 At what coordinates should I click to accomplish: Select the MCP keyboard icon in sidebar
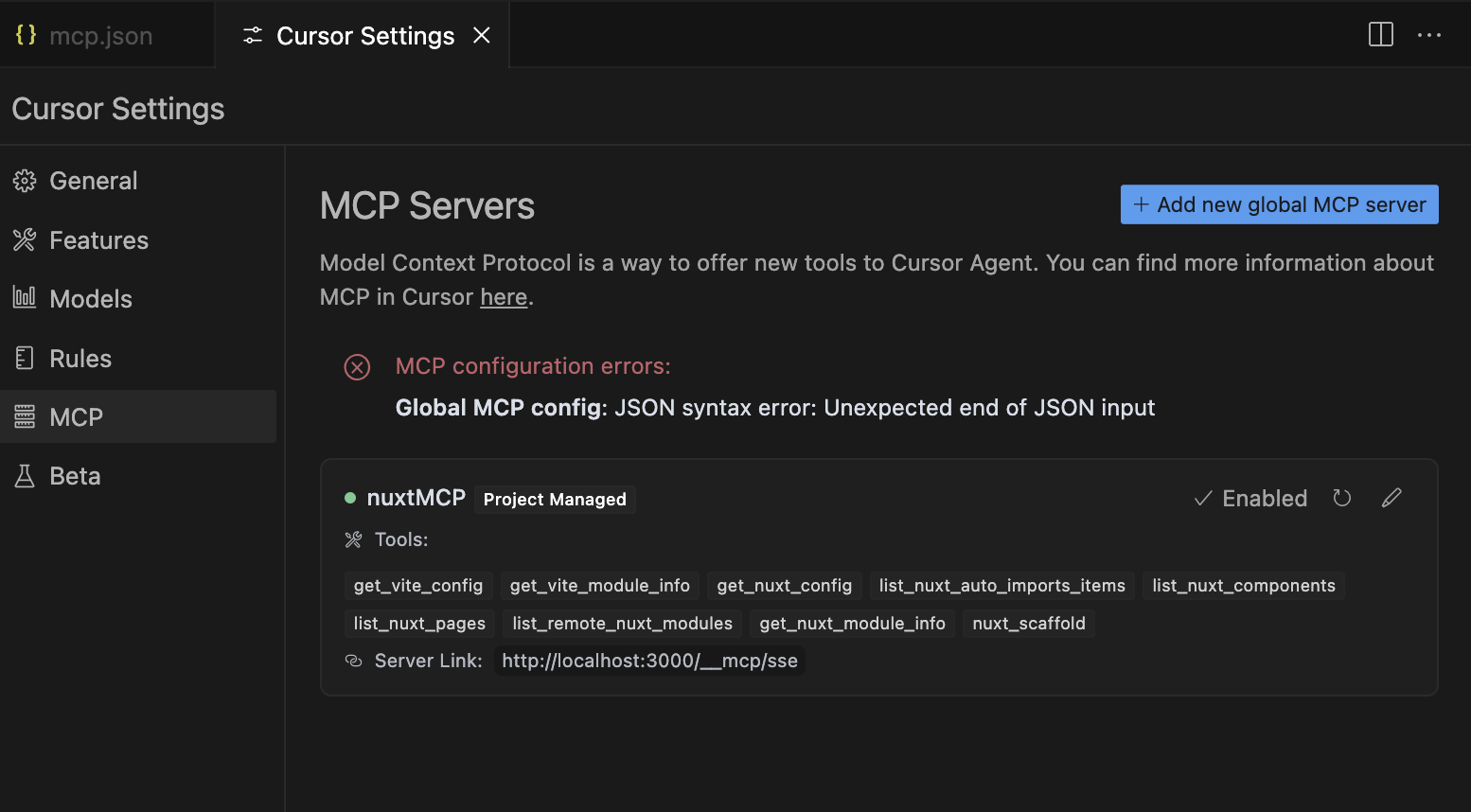point(26,416)
